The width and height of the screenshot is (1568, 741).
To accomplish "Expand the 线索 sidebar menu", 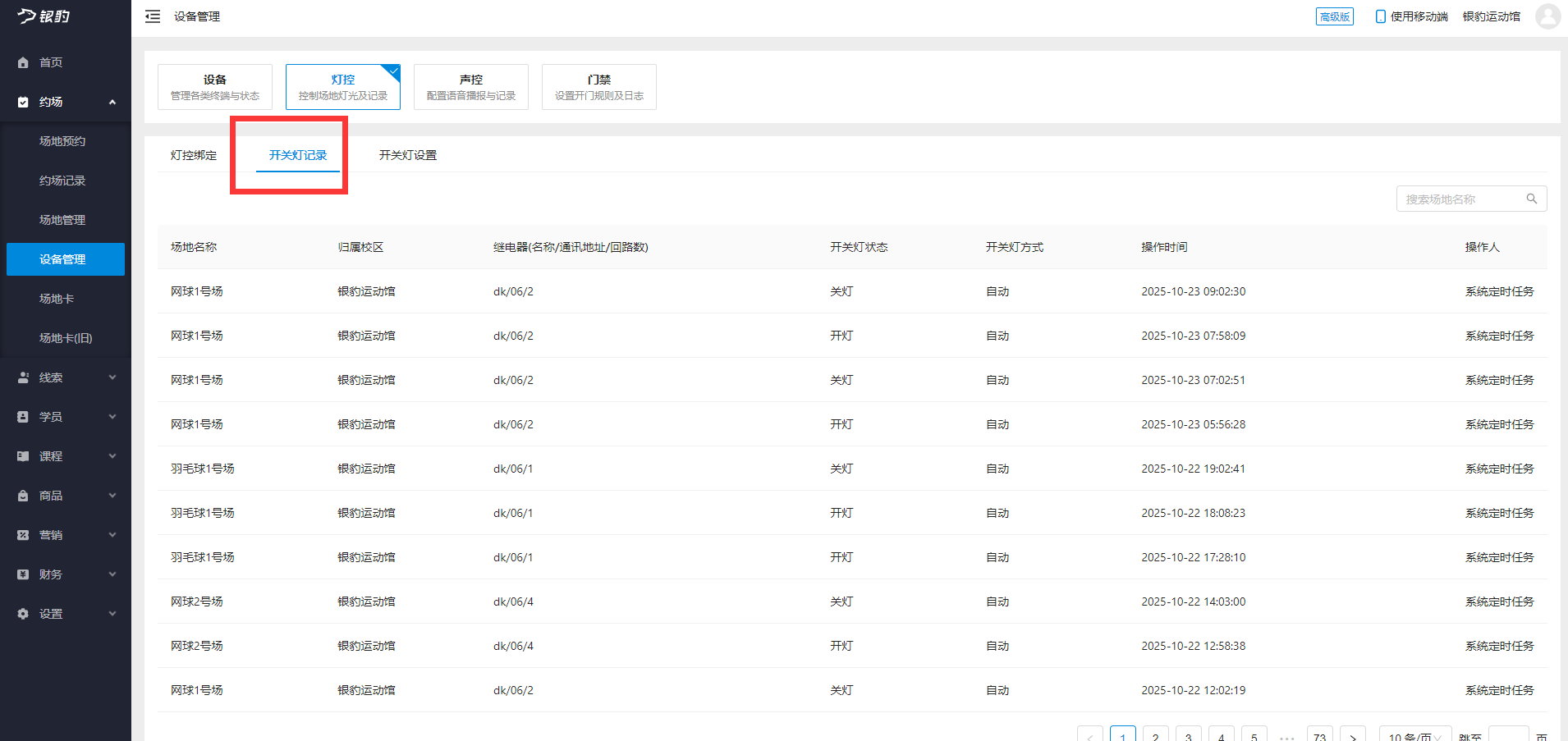I will (112, 377).
